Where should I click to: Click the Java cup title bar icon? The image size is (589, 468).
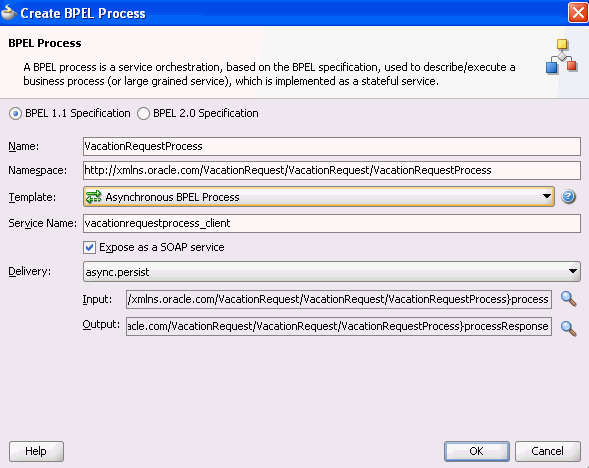pos(9,13)
